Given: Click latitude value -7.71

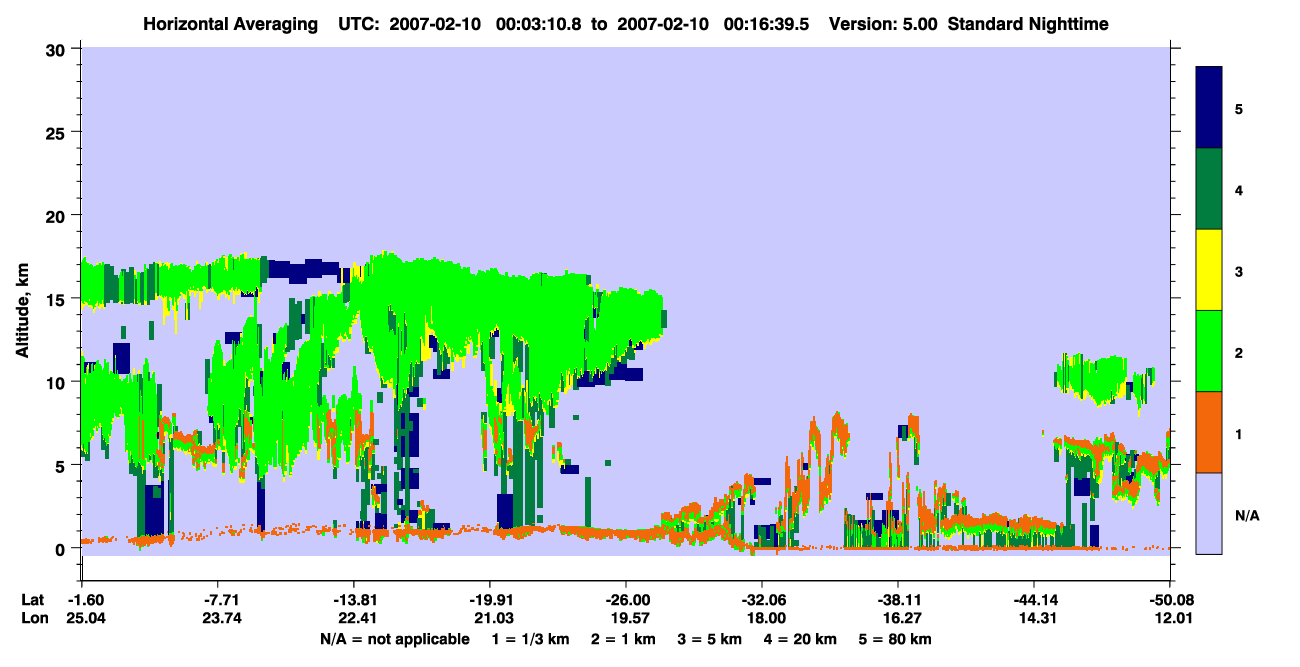Looking at the screenshot, I should tap(217, 600).
